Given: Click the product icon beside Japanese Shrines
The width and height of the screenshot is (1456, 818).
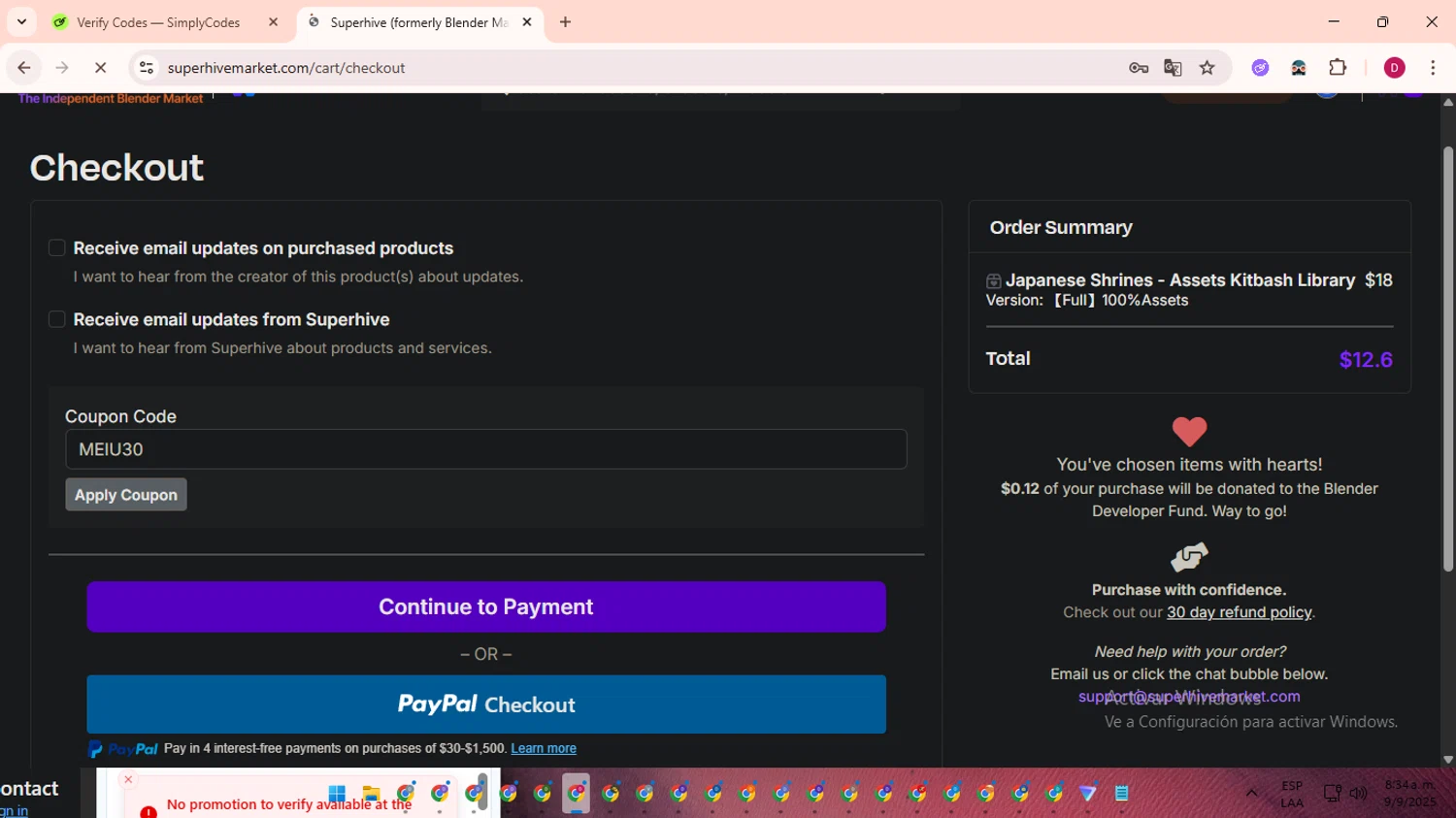Looking at the screenshot, I should (x=994, y=281).
